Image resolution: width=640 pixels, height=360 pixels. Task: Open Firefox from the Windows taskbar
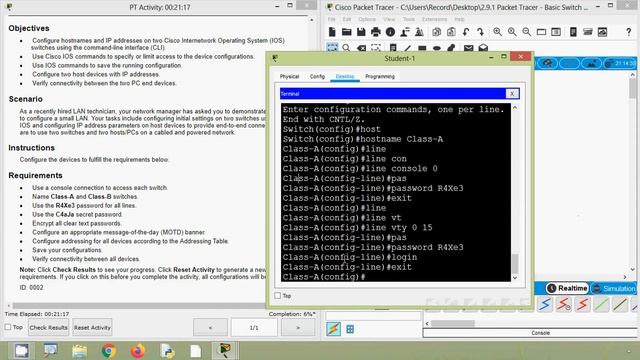coord(138,351)
